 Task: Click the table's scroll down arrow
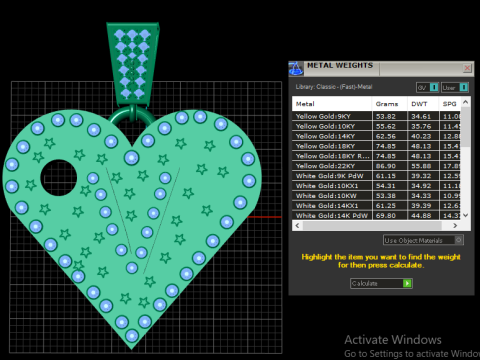(x=466, y=215)
